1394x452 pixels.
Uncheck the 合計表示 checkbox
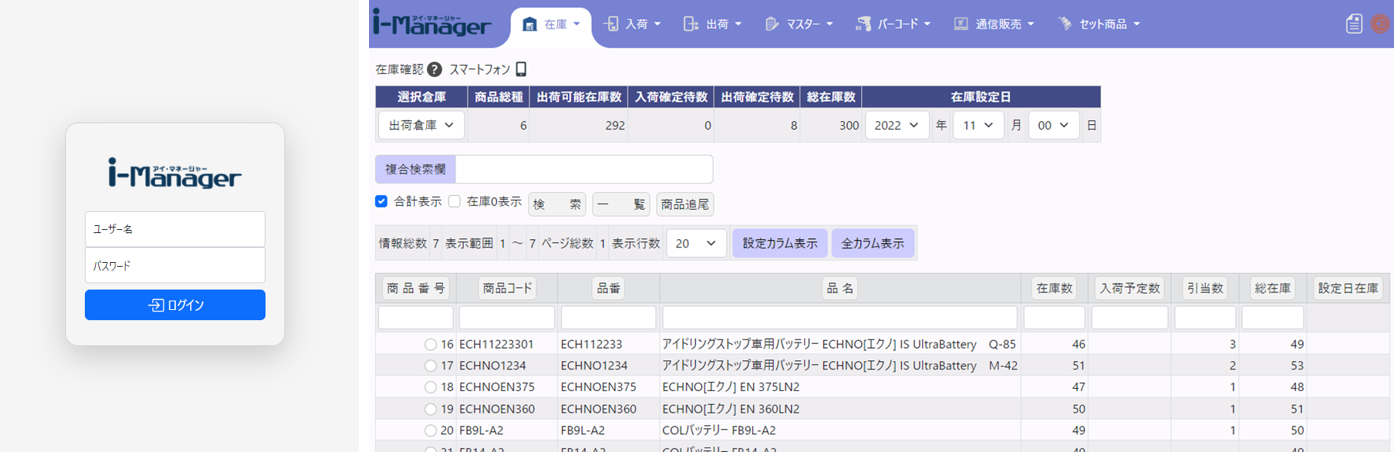point(381,201)
